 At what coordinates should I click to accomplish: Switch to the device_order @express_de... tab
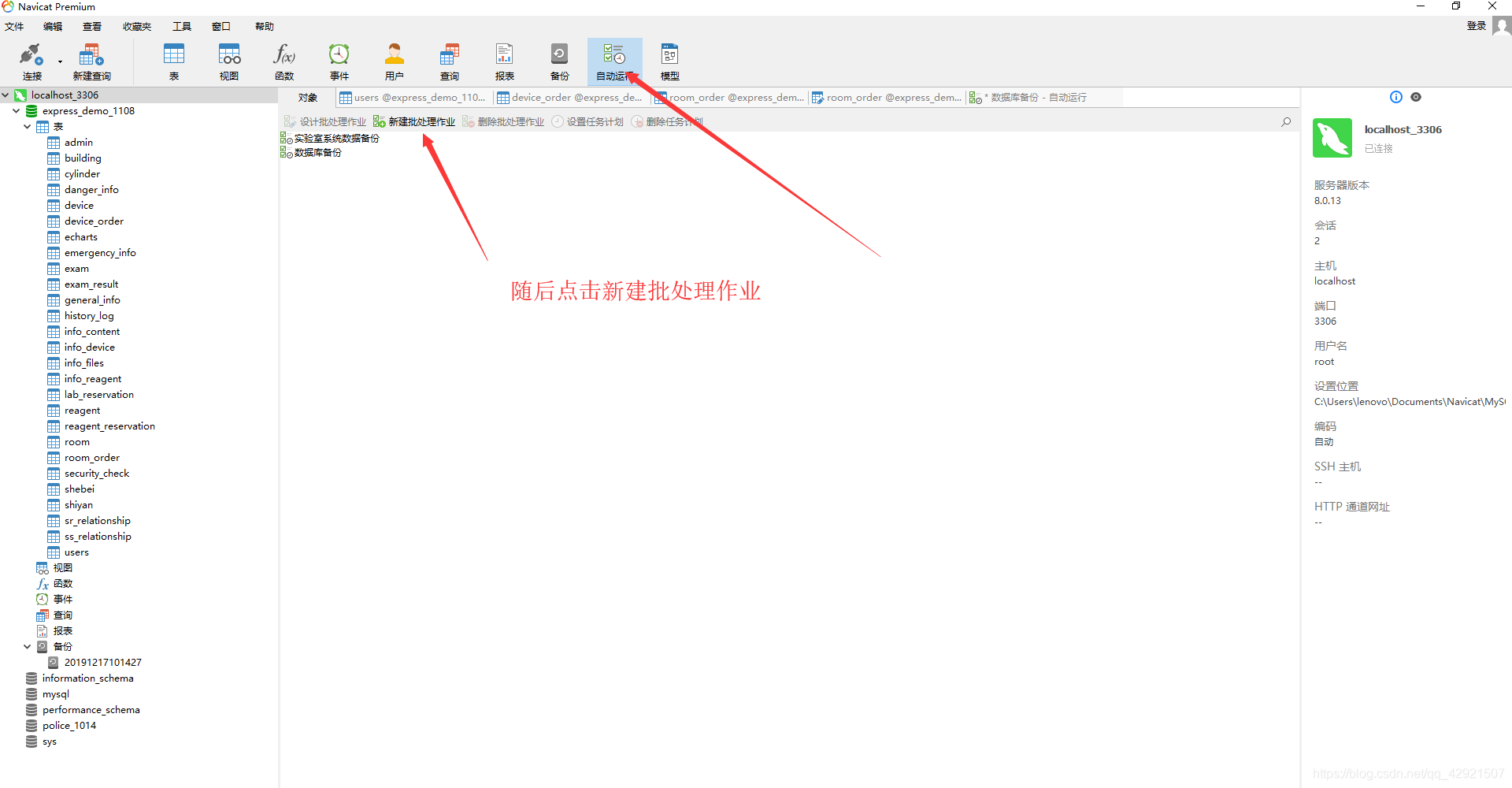571,98
